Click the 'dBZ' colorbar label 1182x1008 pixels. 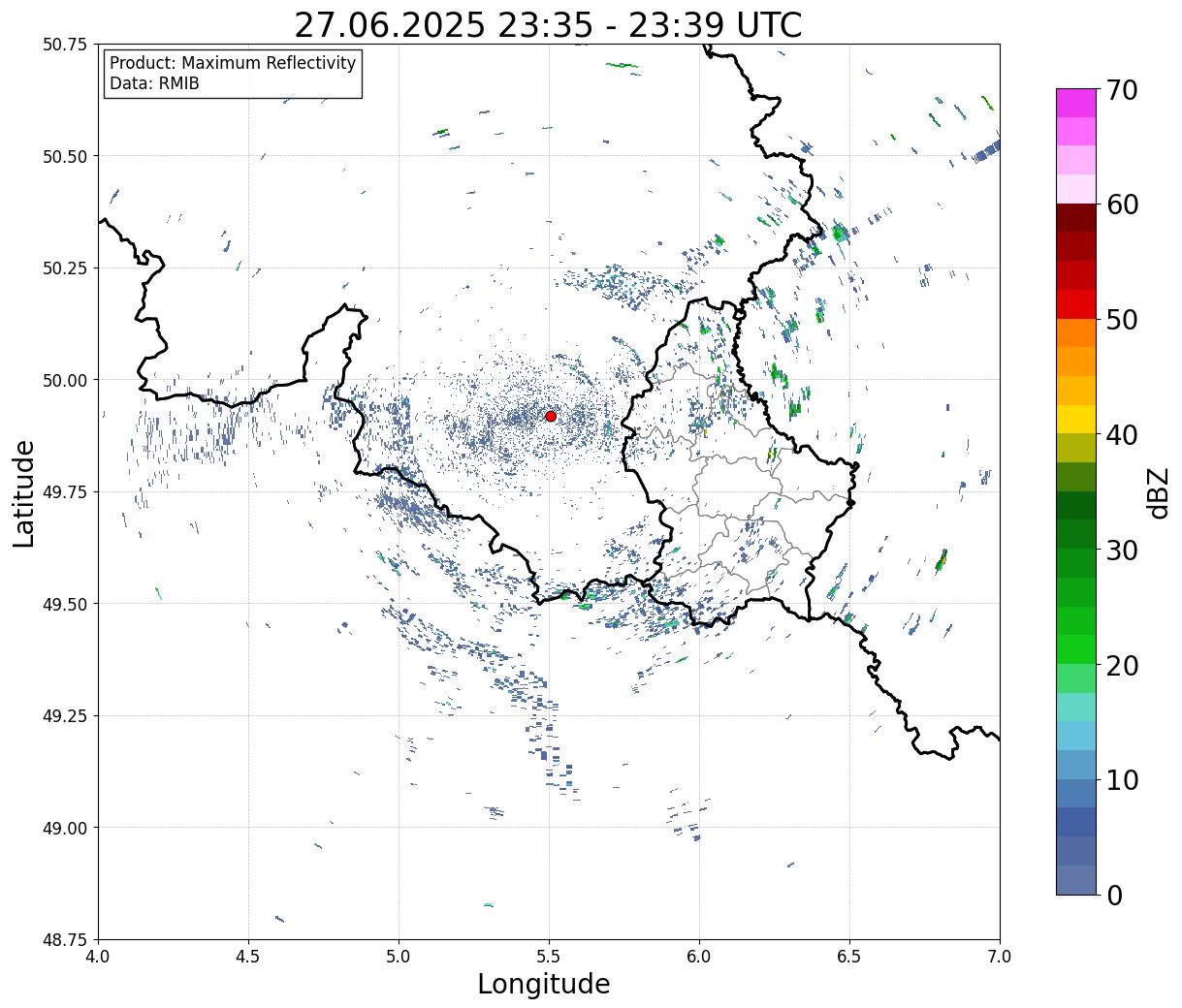1159,491
